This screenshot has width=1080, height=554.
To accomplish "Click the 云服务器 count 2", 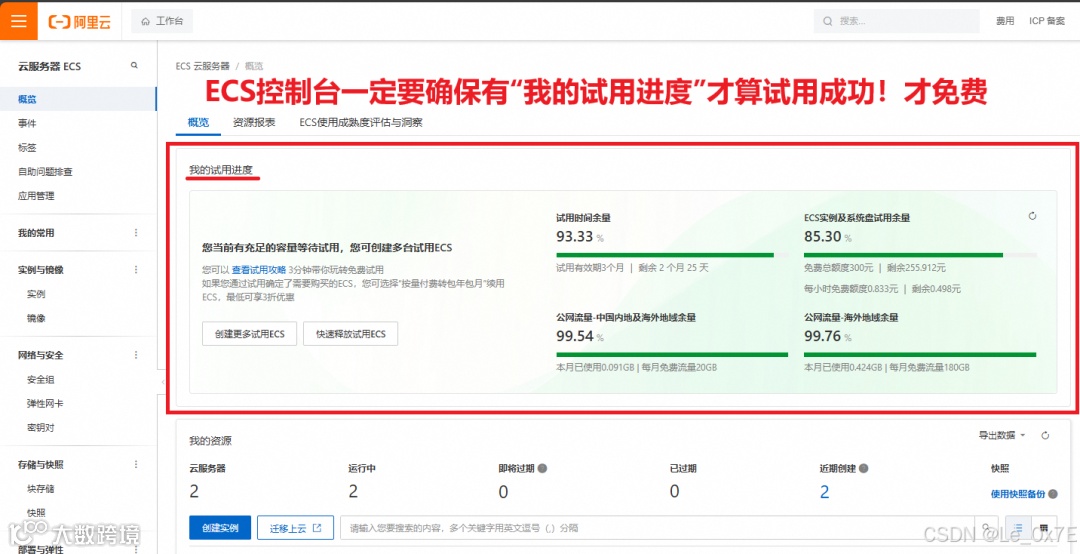I will tap(195, 491).
